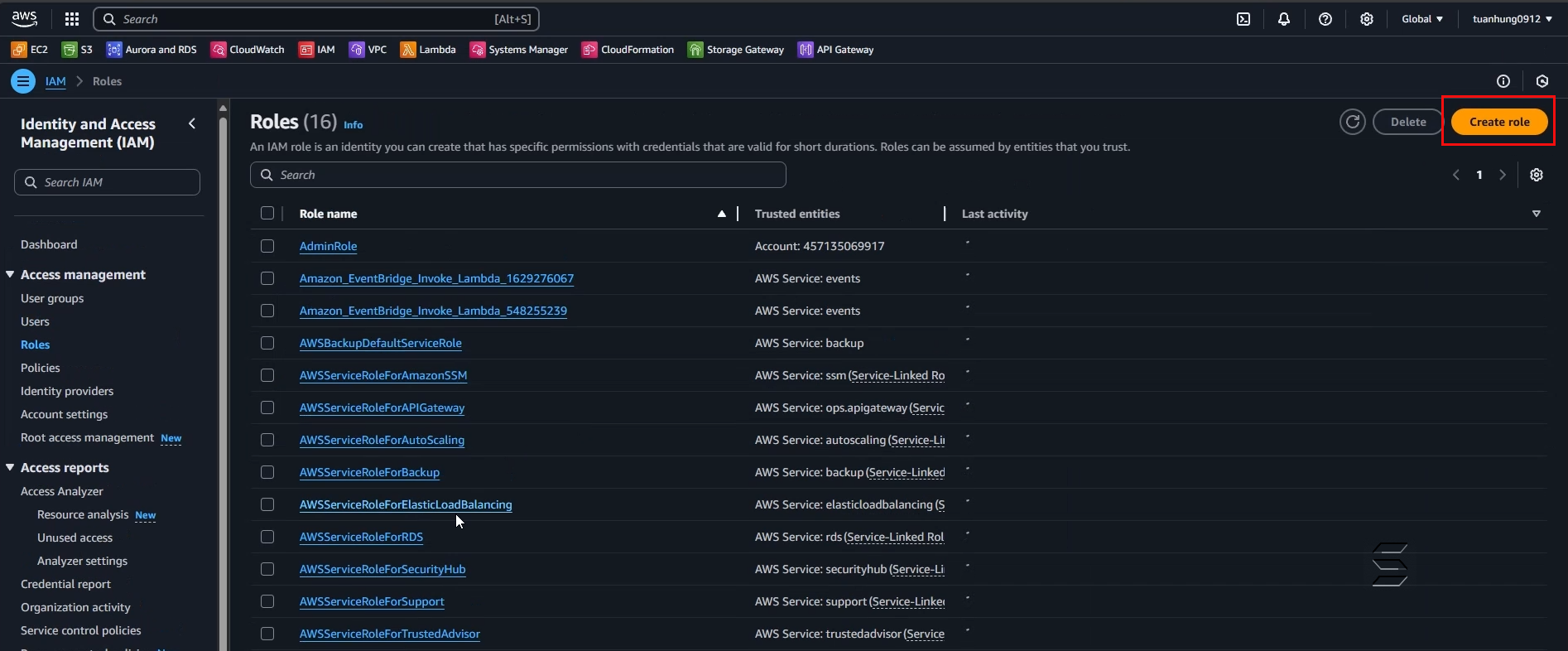The height and width of the screenshot is (651, 1568).
Task: Check the Amazon_EventBridge_Invoke_Lambda_1629276067 checkbox
Action: pyautogui.click(x=267, y=278)
